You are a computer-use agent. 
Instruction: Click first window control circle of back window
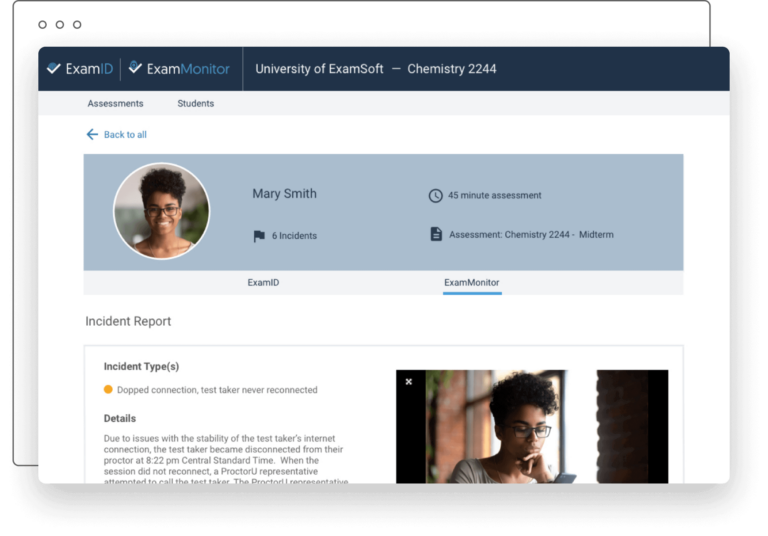coord(43,24)
